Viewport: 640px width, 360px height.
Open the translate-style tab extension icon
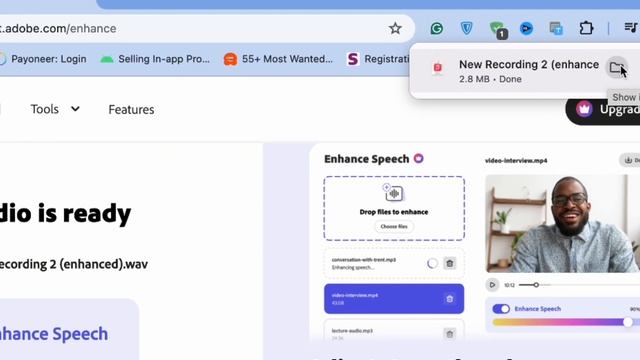556,29
